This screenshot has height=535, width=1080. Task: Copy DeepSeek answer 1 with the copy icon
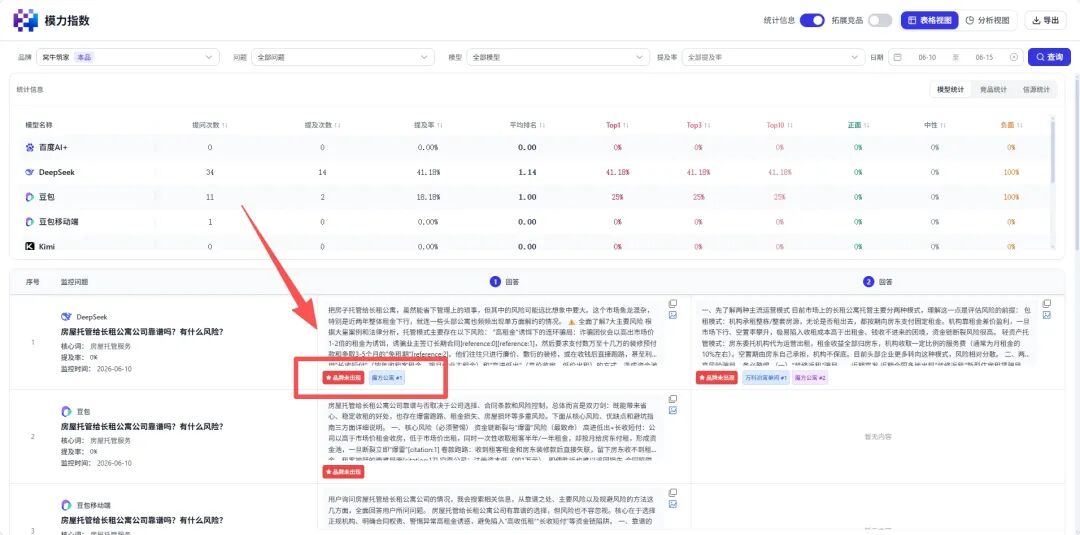click(x=673, y=304)
